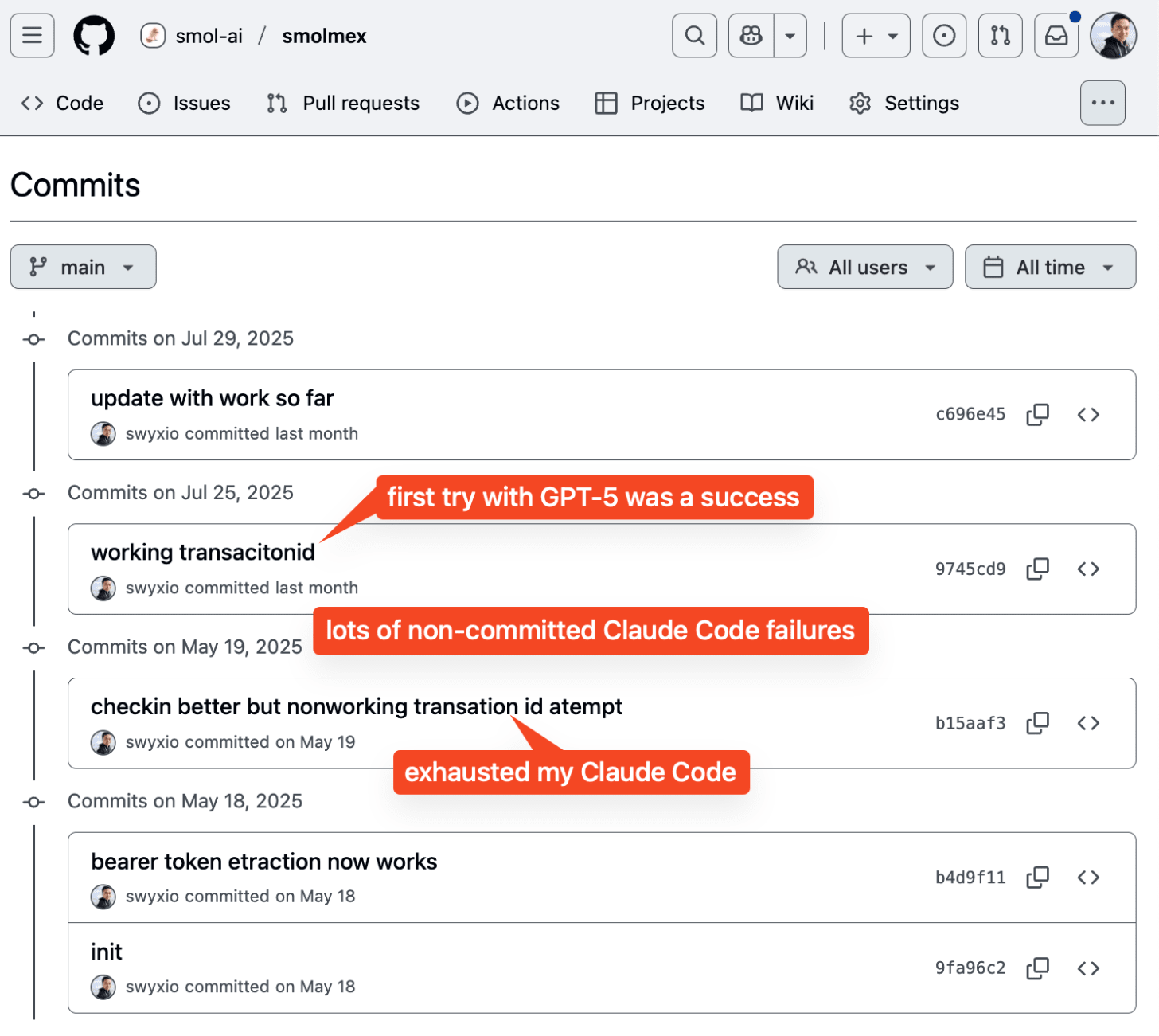Image resolution: width=1159 pixels, height=1036 pixels.
Task: Switch to the Projects tab
Action: coord(650,104)
